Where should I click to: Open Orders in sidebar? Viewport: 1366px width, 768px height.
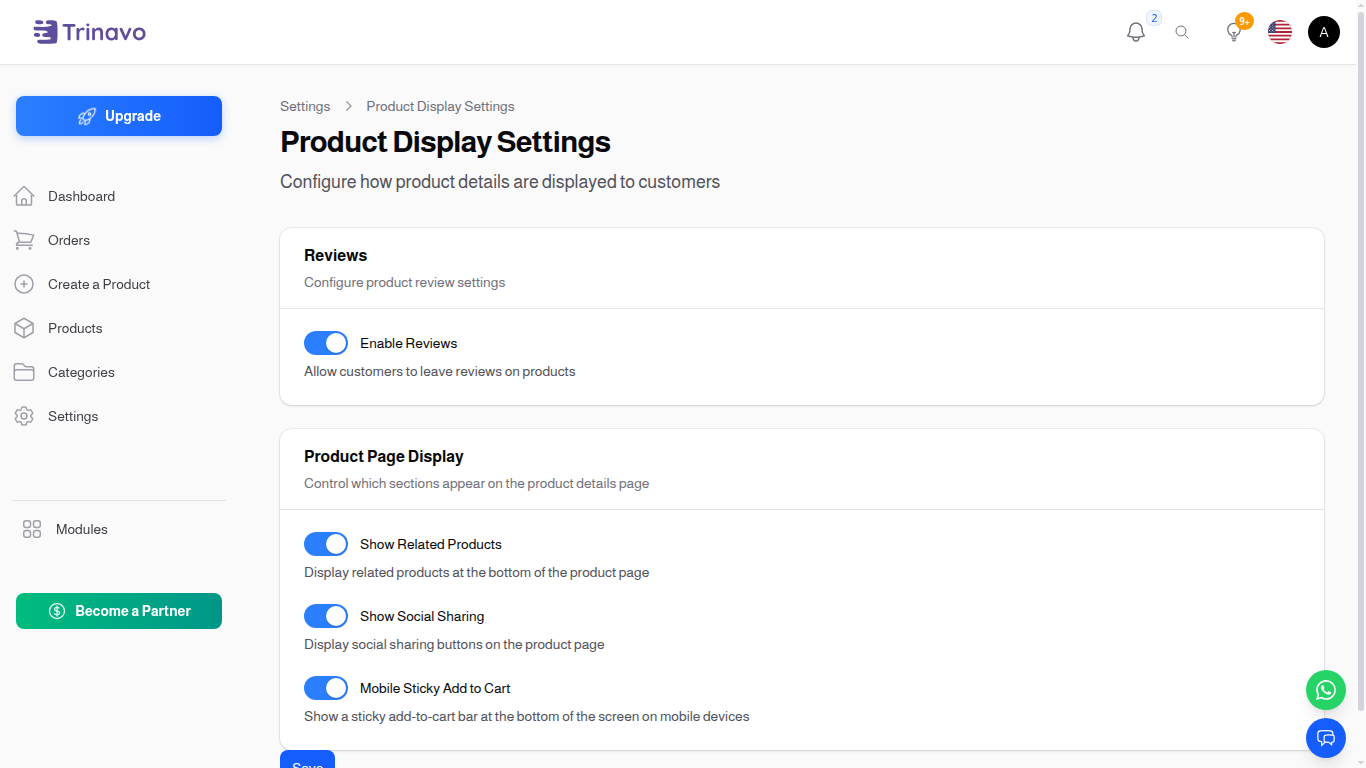coord(69,240)
